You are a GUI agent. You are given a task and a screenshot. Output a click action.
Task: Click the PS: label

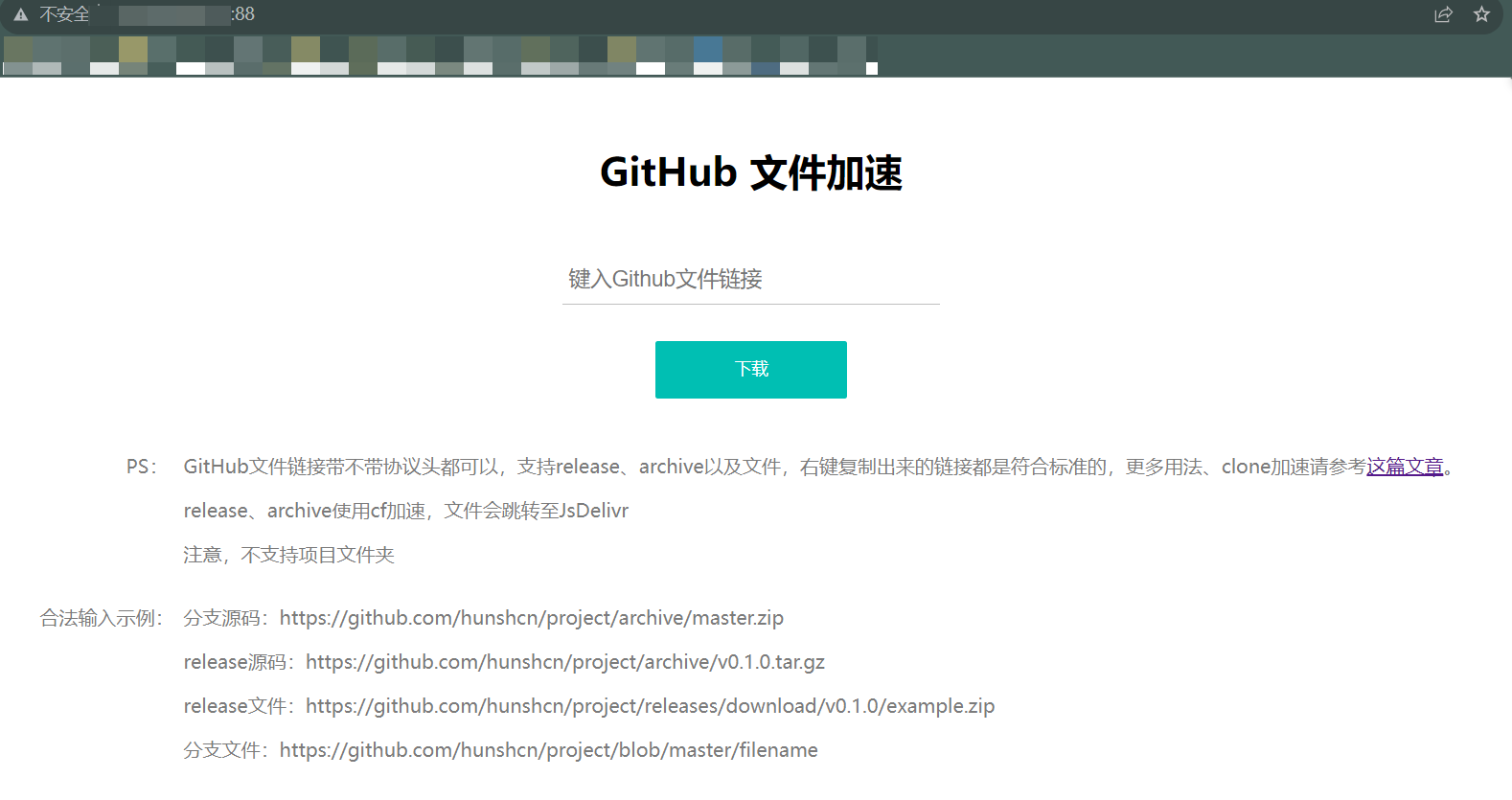[x=141, y=467]
